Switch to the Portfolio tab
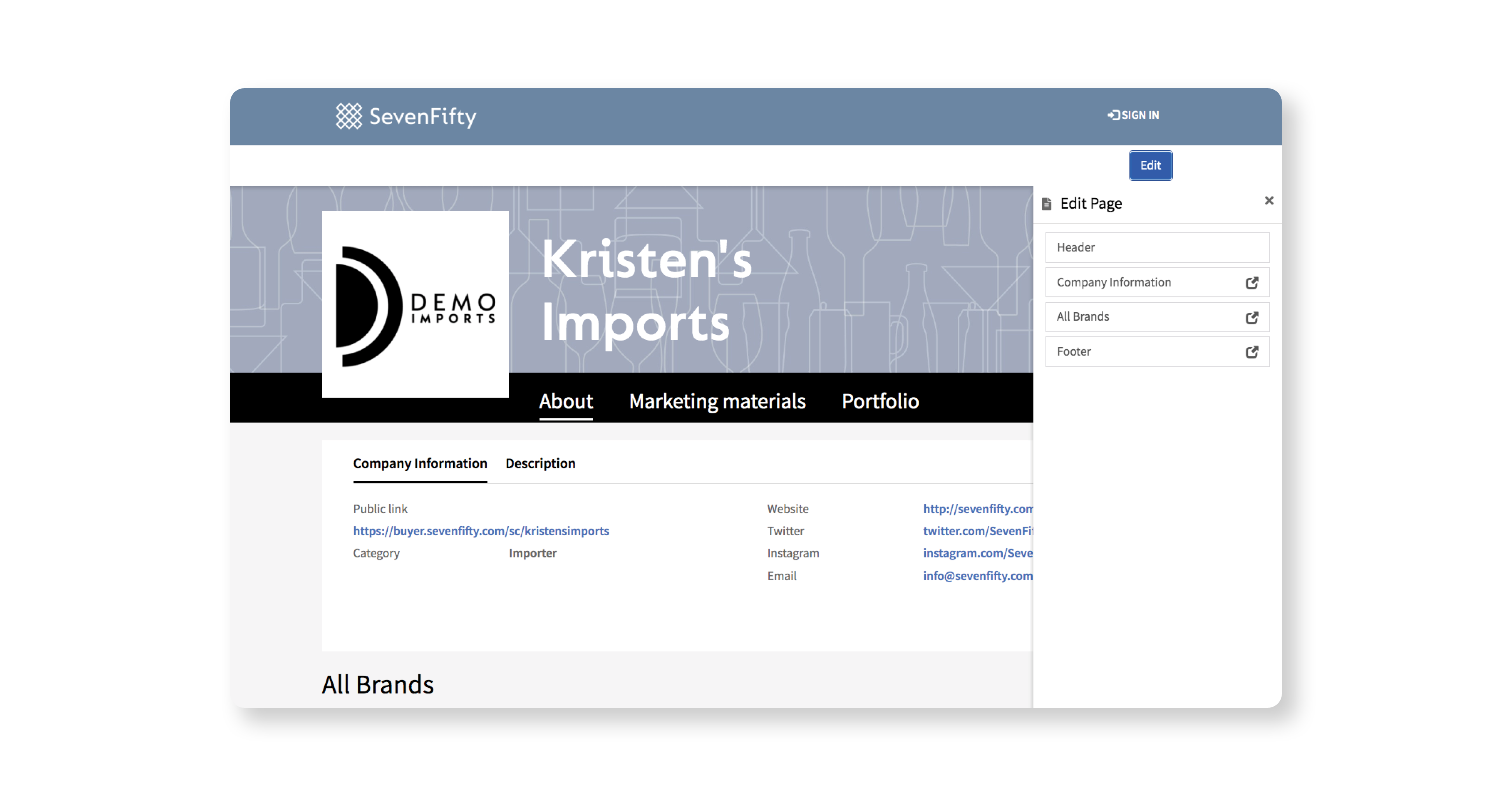The height and width of the screenshot is (796, 1512). 880,402
